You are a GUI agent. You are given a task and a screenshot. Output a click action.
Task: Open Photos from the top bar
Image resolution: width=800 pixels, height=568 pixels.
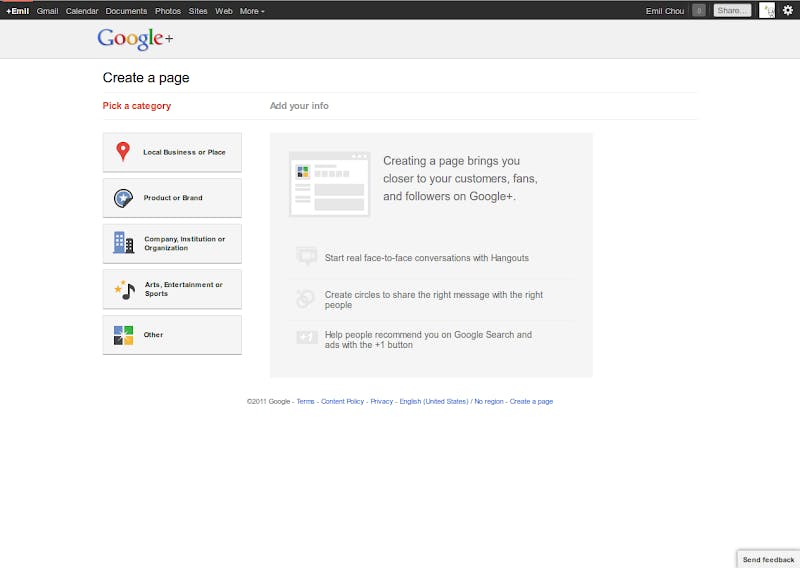click(x=168, y=11)
